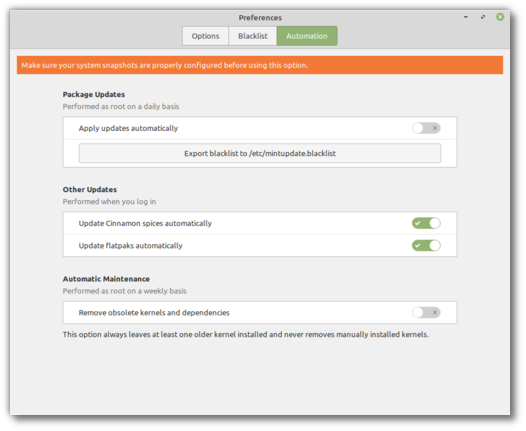This screenshot has width=526, height=431.
Task: Enable Apply updates automatically switch
Action: point(426,128)
